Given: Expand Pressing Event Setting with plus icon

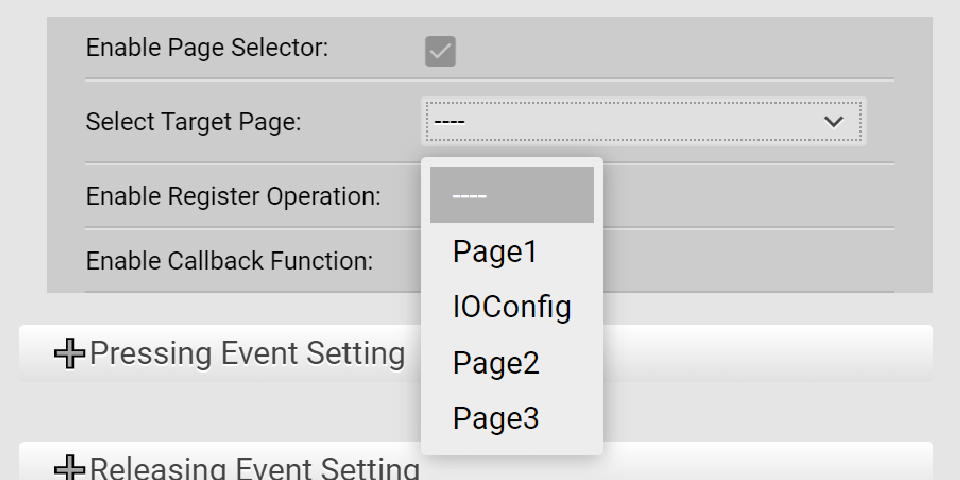Looking at the screenshot, I should tap(69, 354).
